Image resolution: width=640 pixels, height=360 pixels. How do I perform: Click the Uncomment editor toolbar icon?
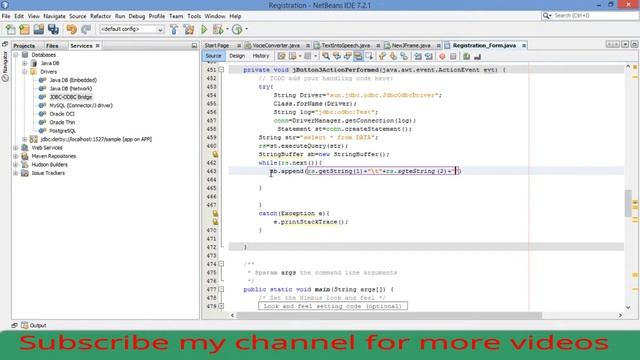[477, 56]
